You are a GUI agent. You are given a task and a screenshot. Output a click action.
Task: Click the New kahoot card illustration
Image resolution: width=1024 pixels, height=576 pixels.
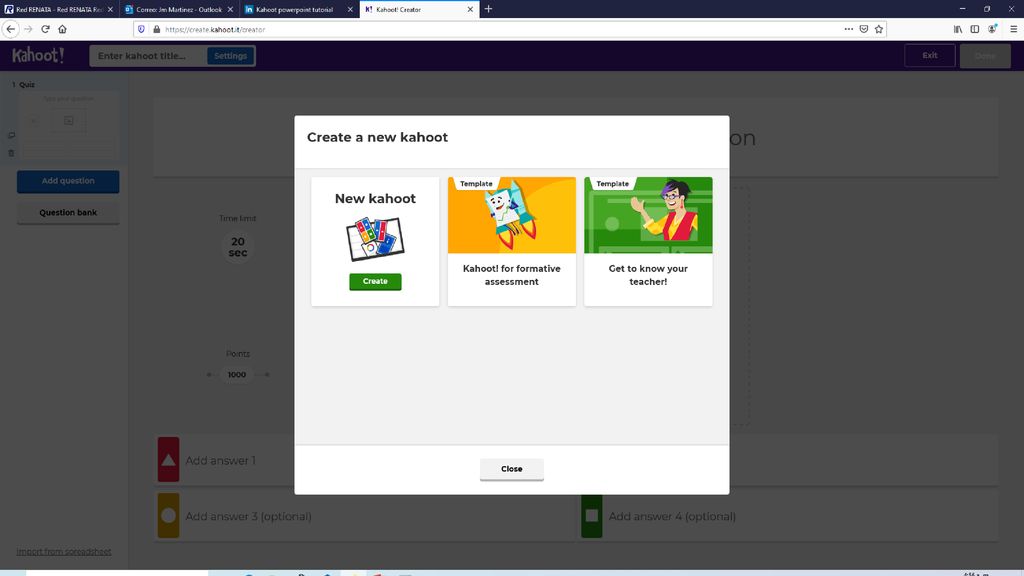click(375, 239)
